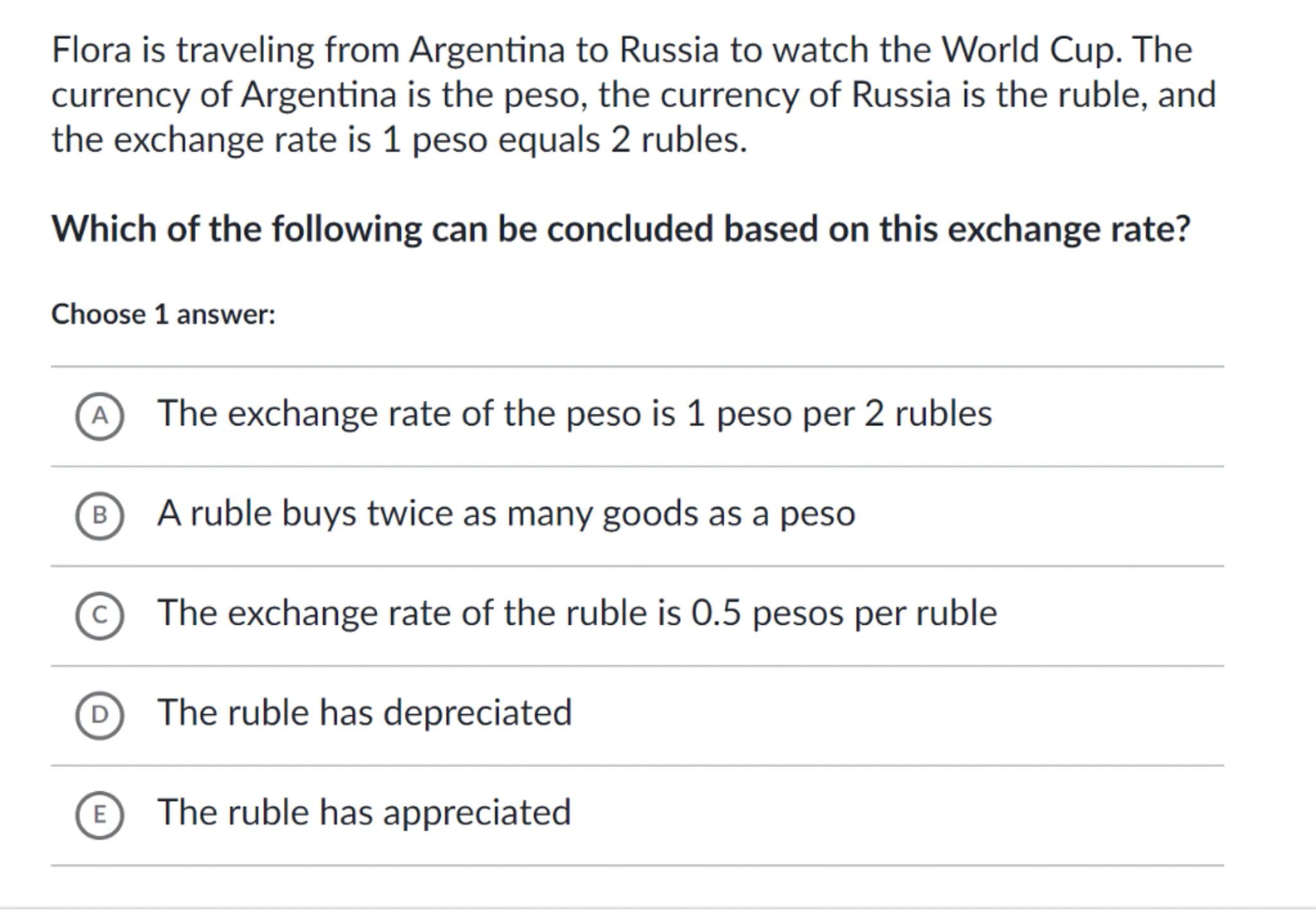This screenshot has width=1316, height=923.
Task: Select radio button B circle
Action: click(x=100, y=515)
